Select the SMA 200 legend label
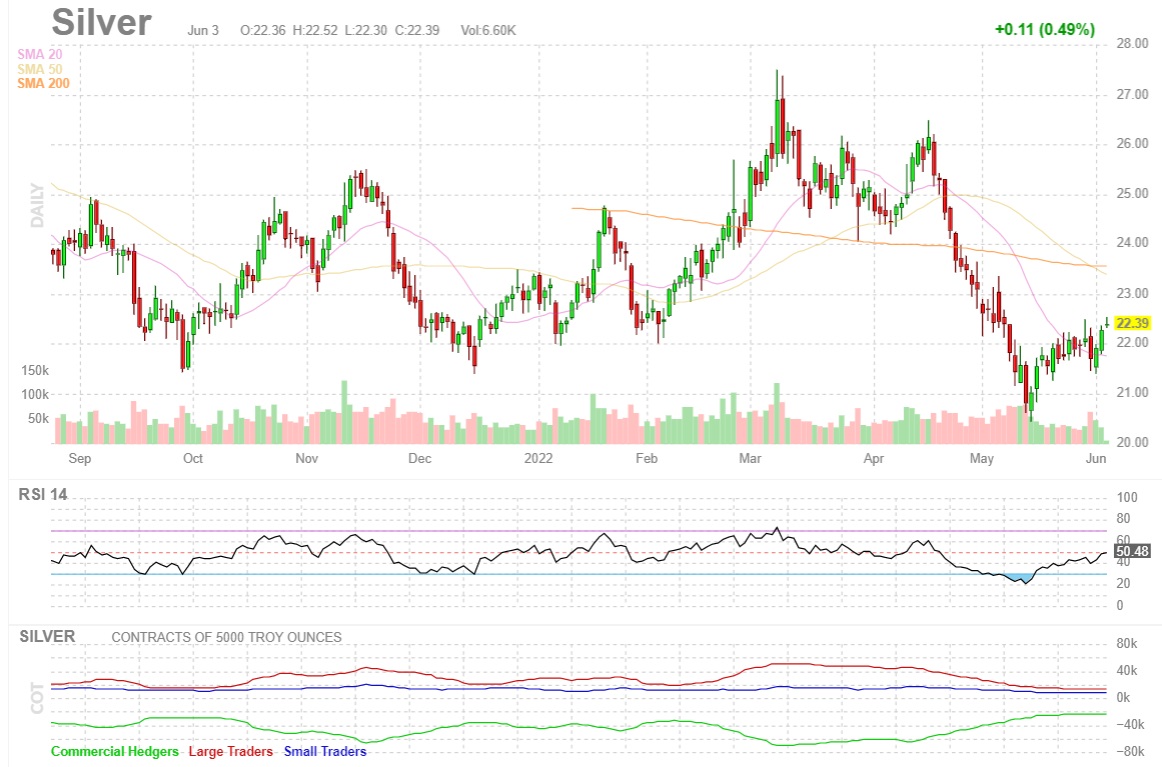 44,83
